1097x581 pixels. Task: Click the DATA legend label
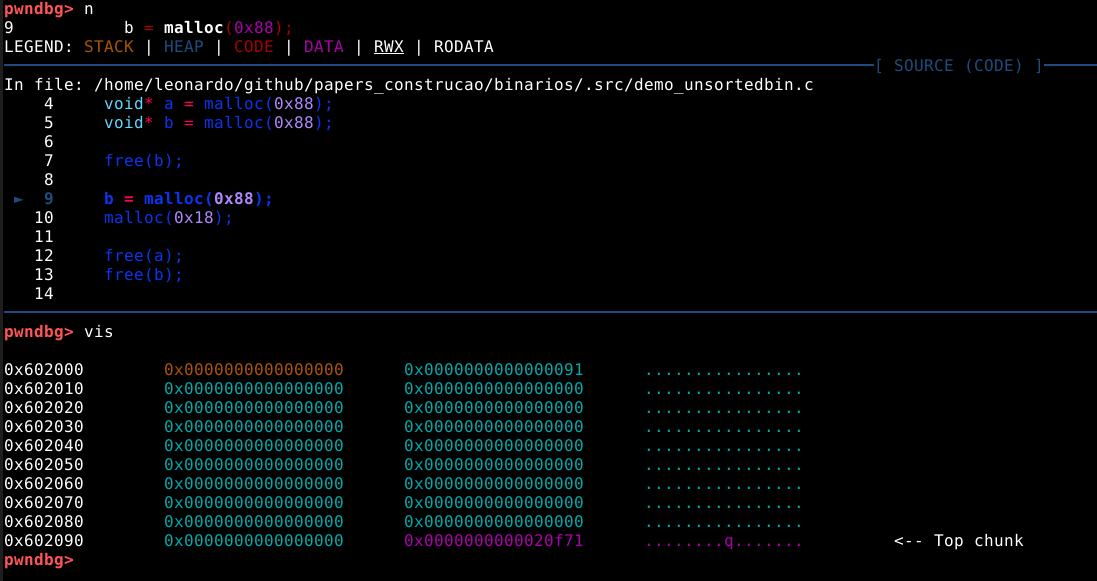tap(323, 47)
